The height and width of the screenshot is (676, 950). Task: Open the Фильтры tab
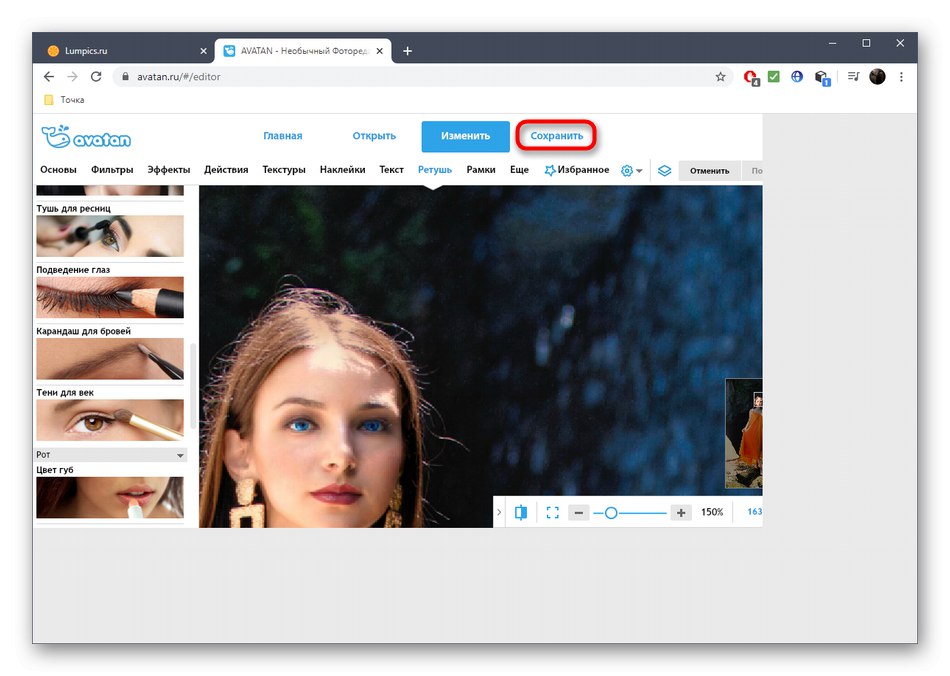pyautogui.click(x=112, y=170)
